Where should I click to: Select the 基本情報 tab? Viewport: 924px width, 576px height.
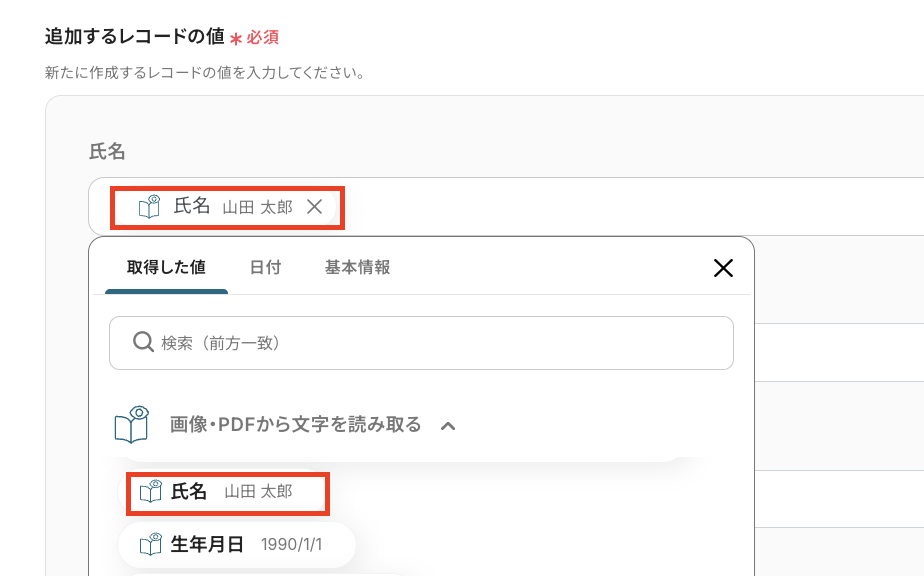357,267
